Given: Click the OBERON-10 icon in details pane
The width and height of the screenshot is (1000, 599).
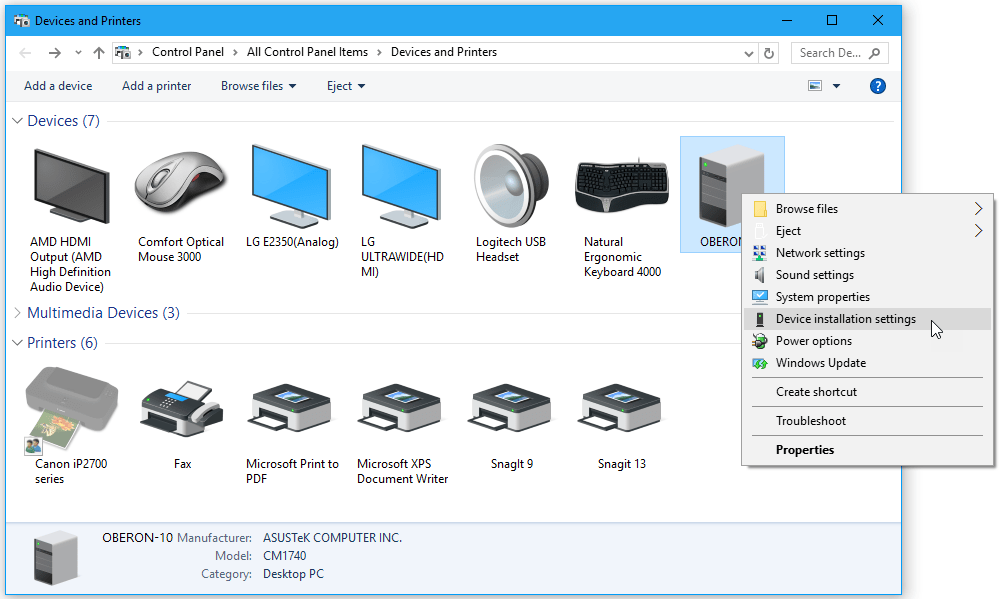Looking at the screenshot, I should [56, 558].
